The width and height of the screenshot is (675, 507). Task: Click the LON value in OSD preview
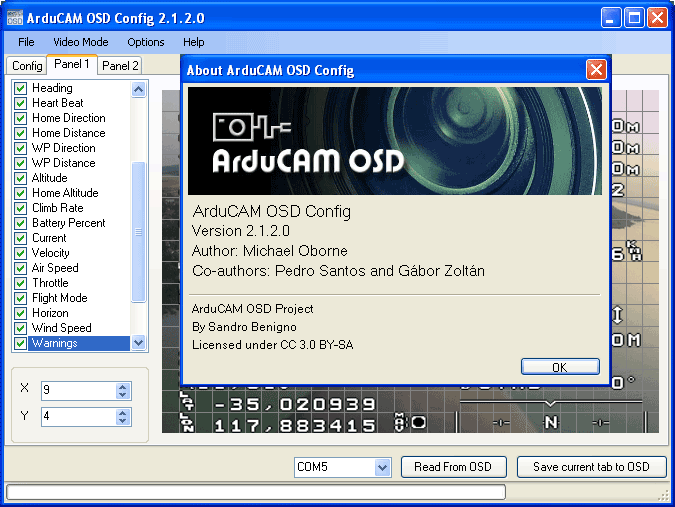(295, 426)
